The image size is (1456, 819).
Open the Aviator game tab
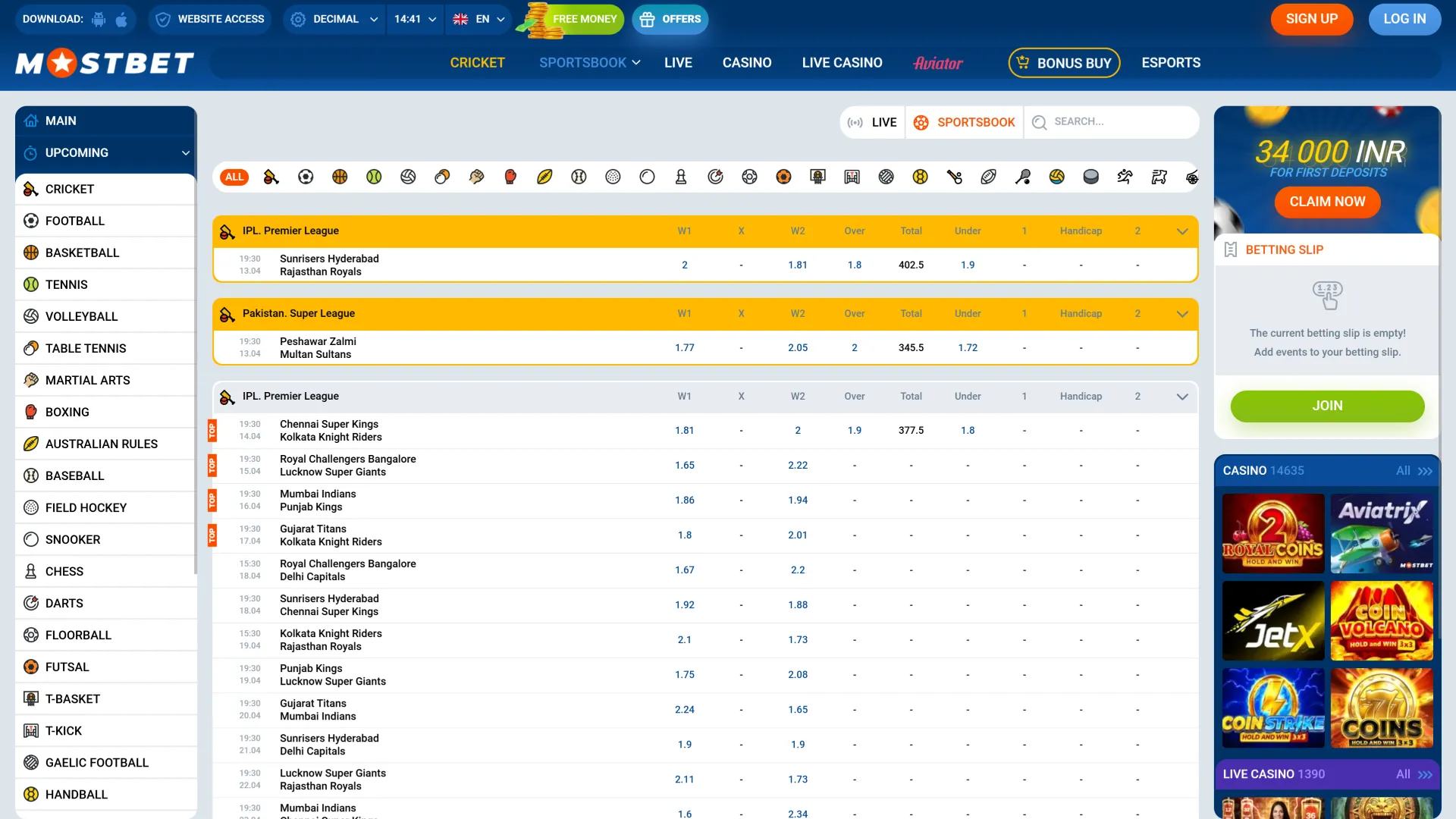coord(938,63)
